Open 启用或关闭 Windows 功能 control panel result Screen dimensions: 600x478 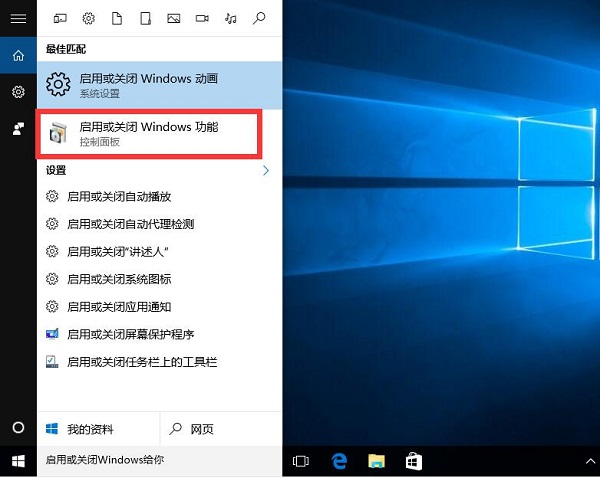pyautogui.click(x=149, y=134)
